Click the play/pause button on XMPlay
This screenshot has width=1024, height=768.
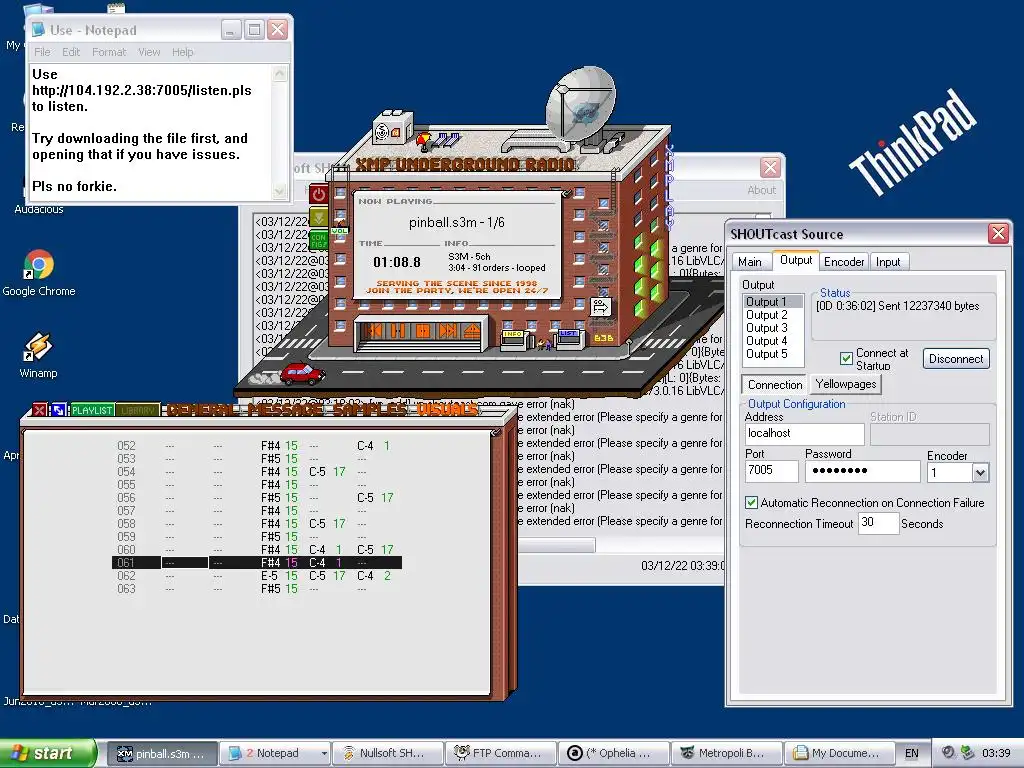click(398, 330)
